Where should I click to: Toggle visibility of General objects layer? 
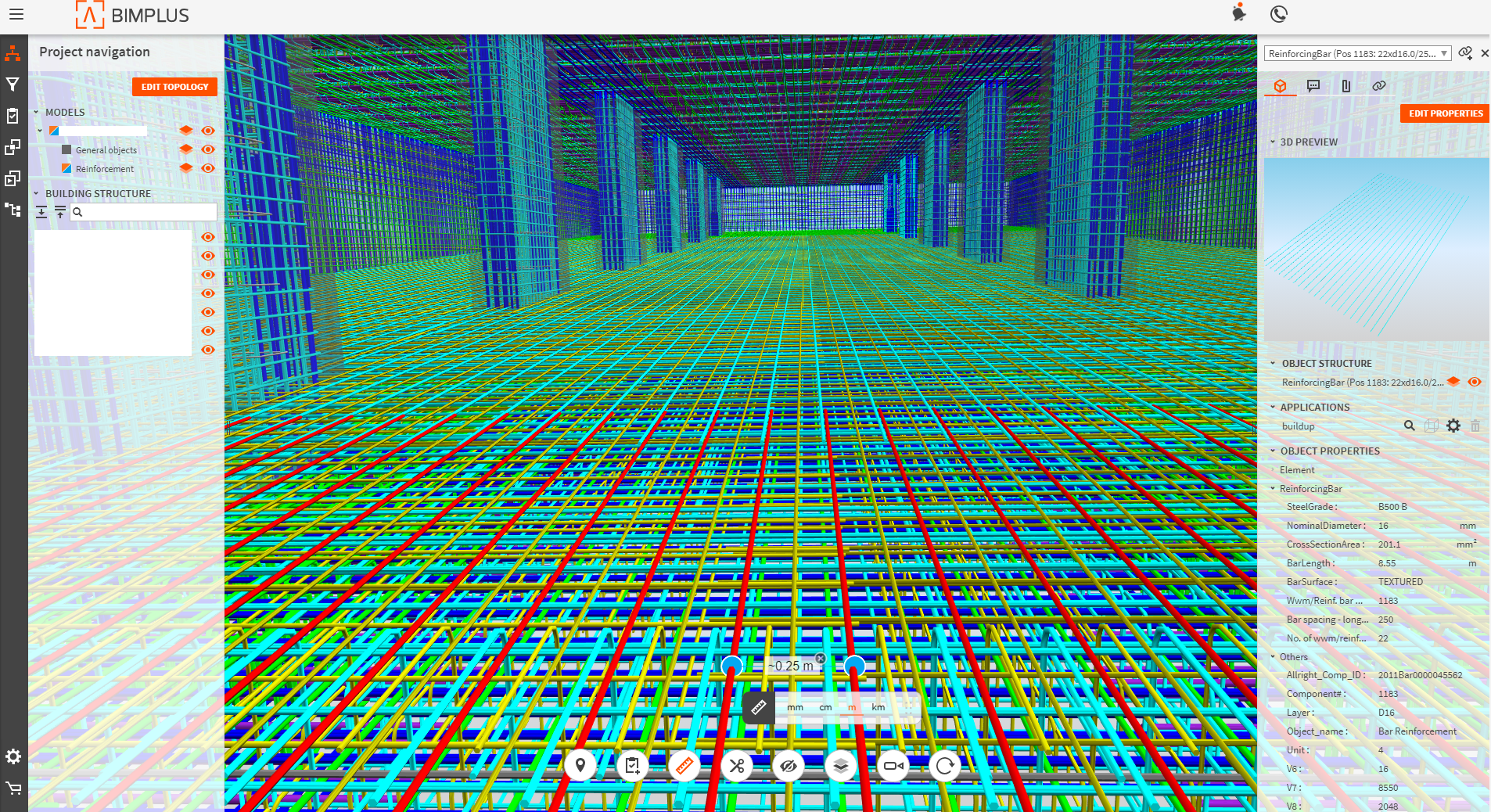click(208, 149)
